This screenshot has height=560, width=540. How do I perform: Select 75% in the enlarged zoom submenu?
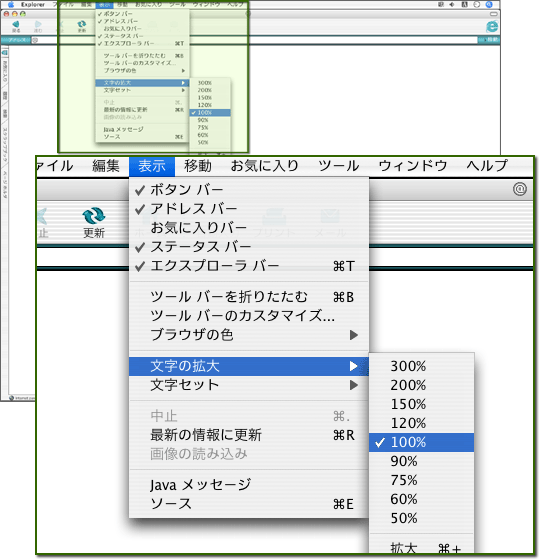pyautogui.click(x=422, y=480)
